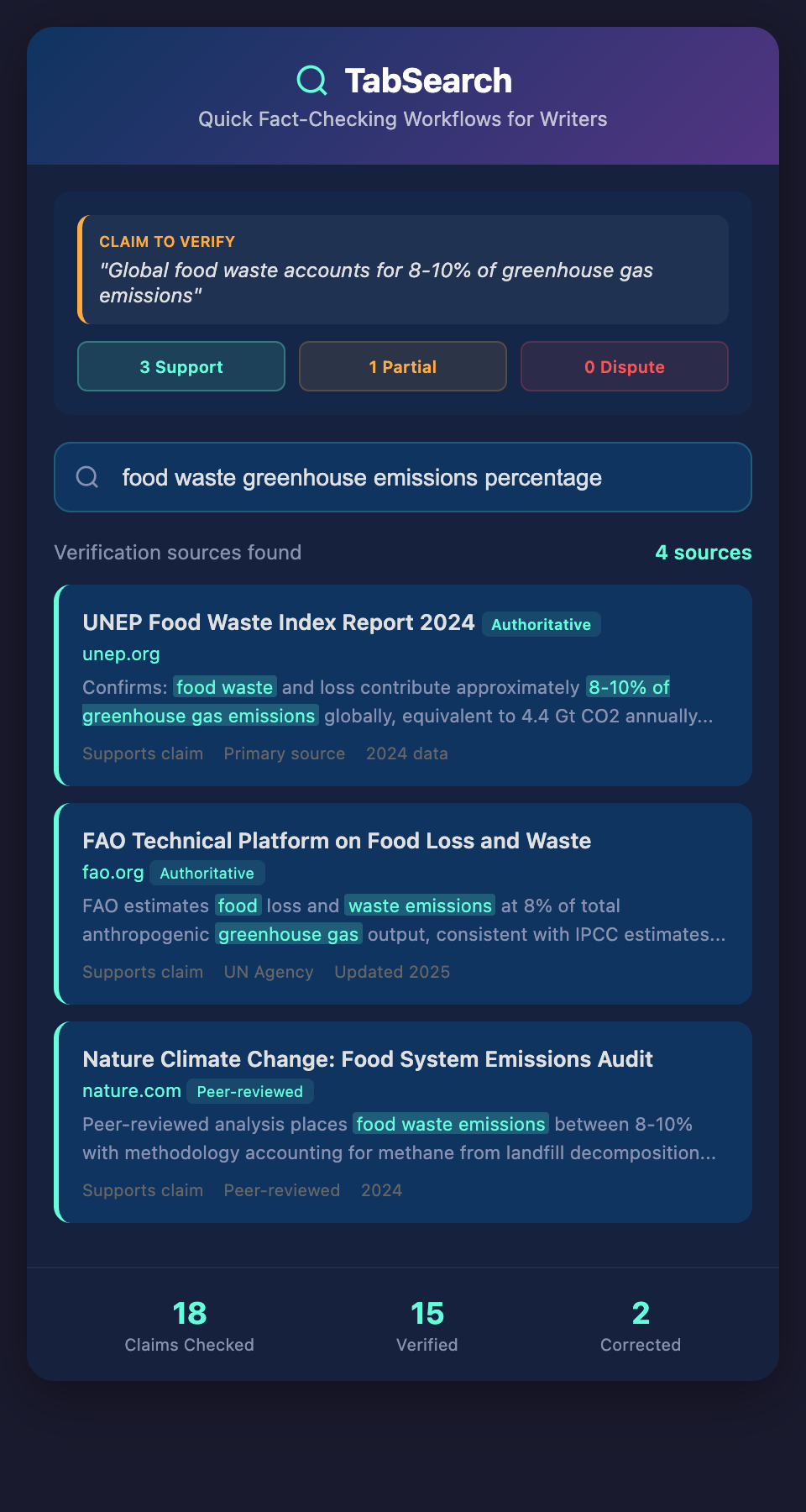Open Nature Climate Change emissions audit result
806x1512 pixels.
click(x=368, y=1059)
